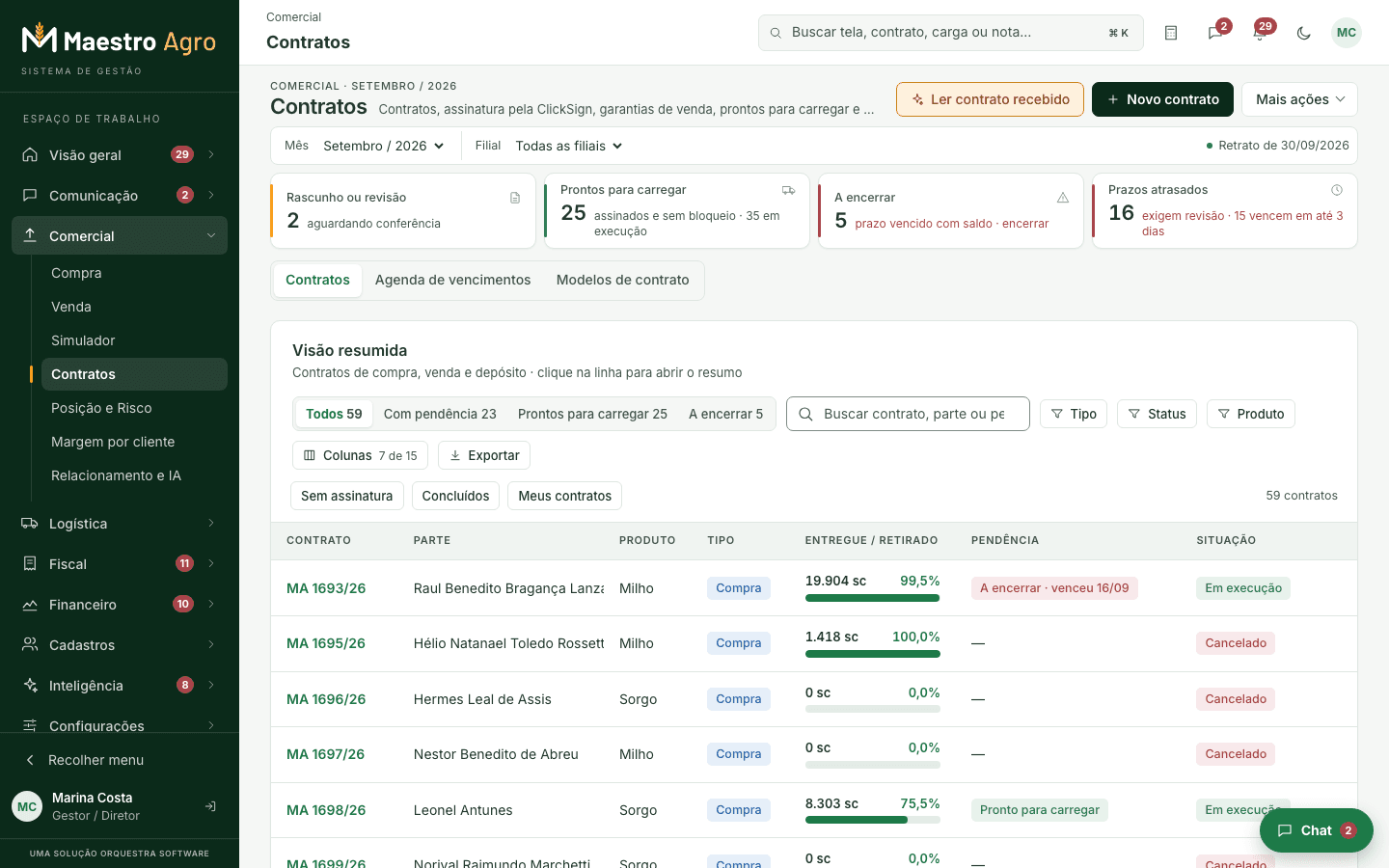The height and width of the screenshot is (868, 1389).
Task: Click progress bar of MA 1698/26
Action: point(873,821)
